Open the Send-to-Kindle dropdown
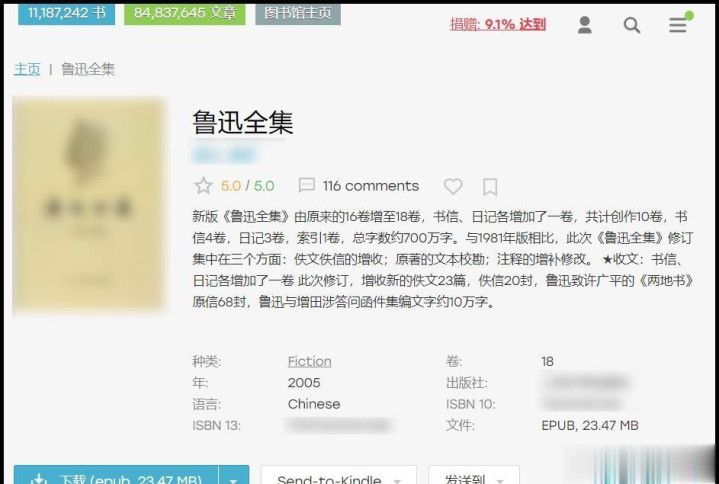Screen dimensions: 719x484 point(338,478)
